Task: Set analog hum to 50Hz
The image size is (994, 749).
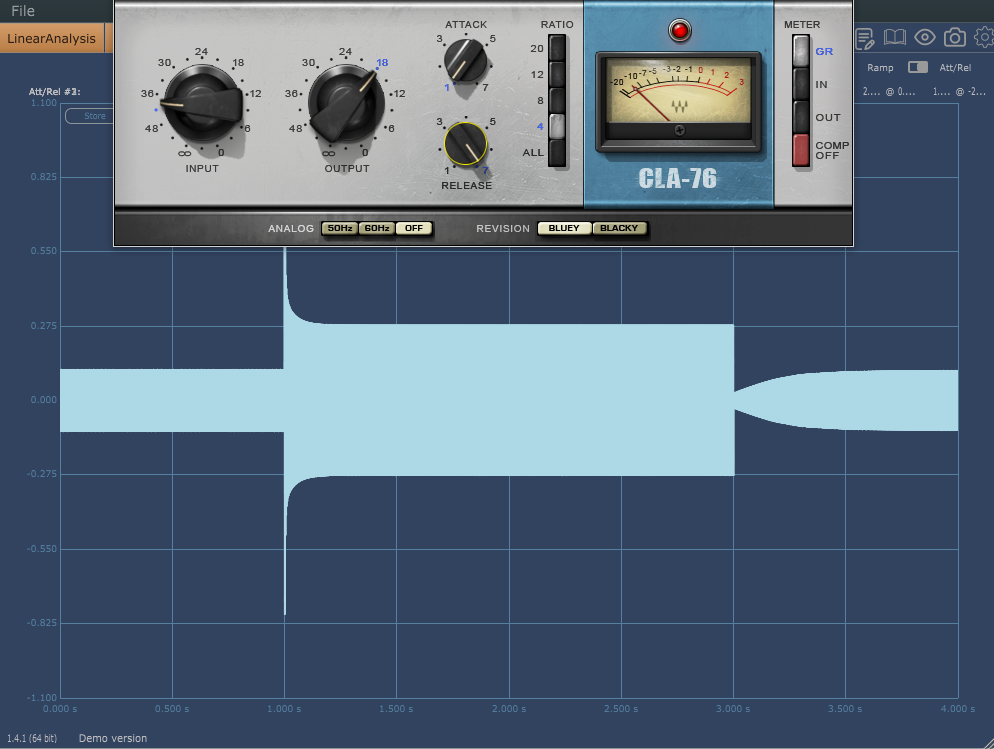Action: pyautogui.click(x=340, y=228)
